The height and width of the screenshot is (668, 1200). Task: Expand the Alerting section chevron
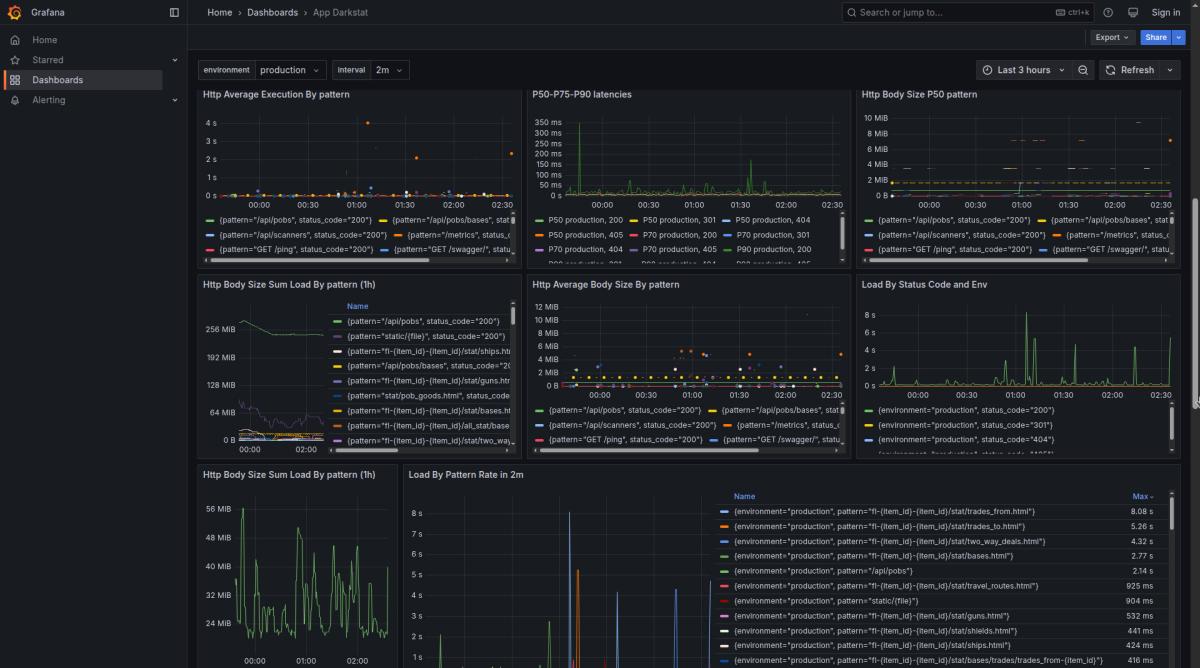(175, 100)
